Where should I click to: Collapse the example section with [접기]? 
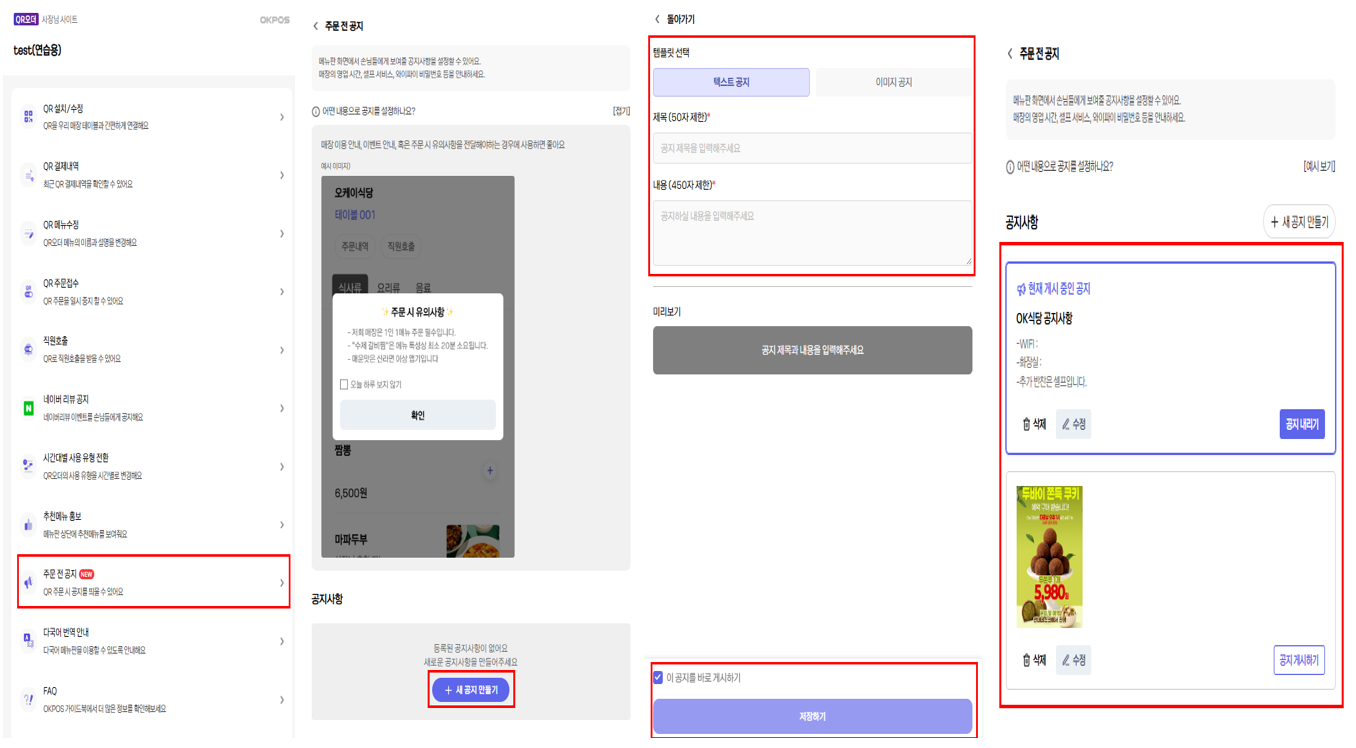(621, 111)
